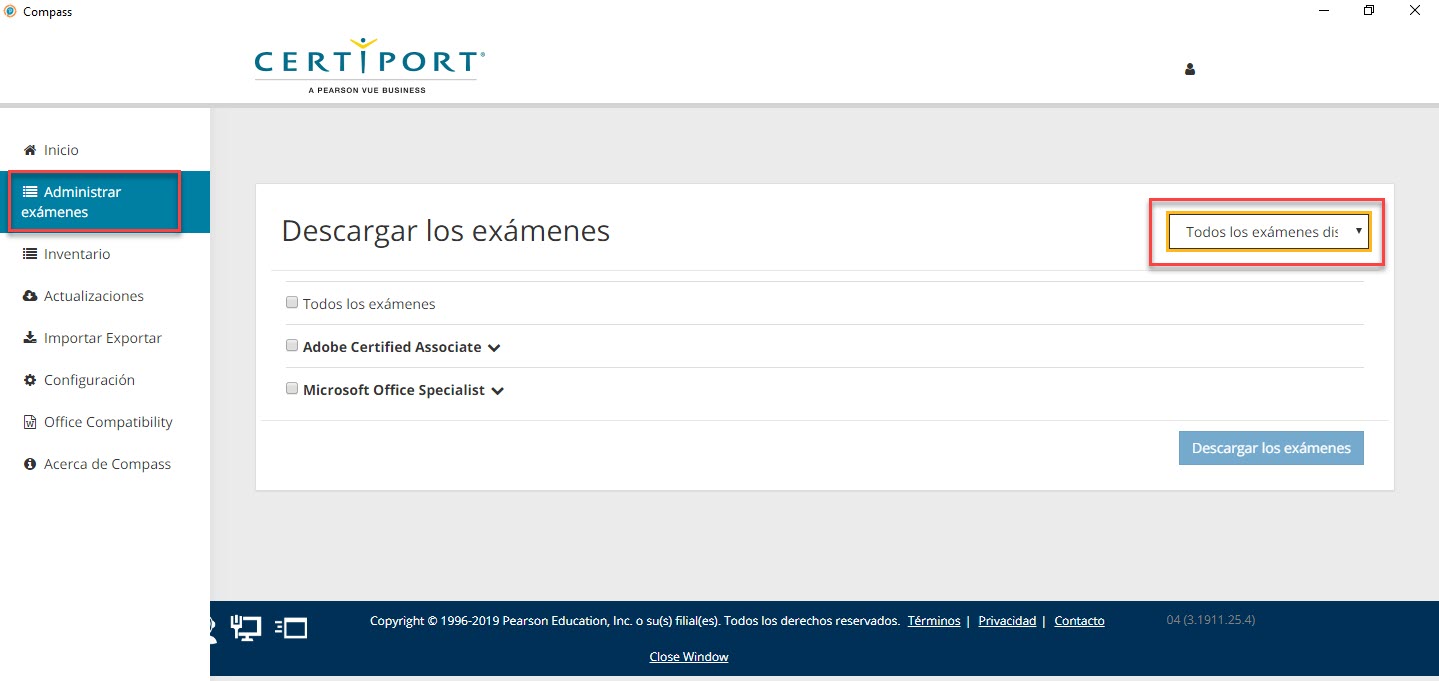Click the Compass app icon in title bar
Screen dimensions: 1439x681
point(10,12)
